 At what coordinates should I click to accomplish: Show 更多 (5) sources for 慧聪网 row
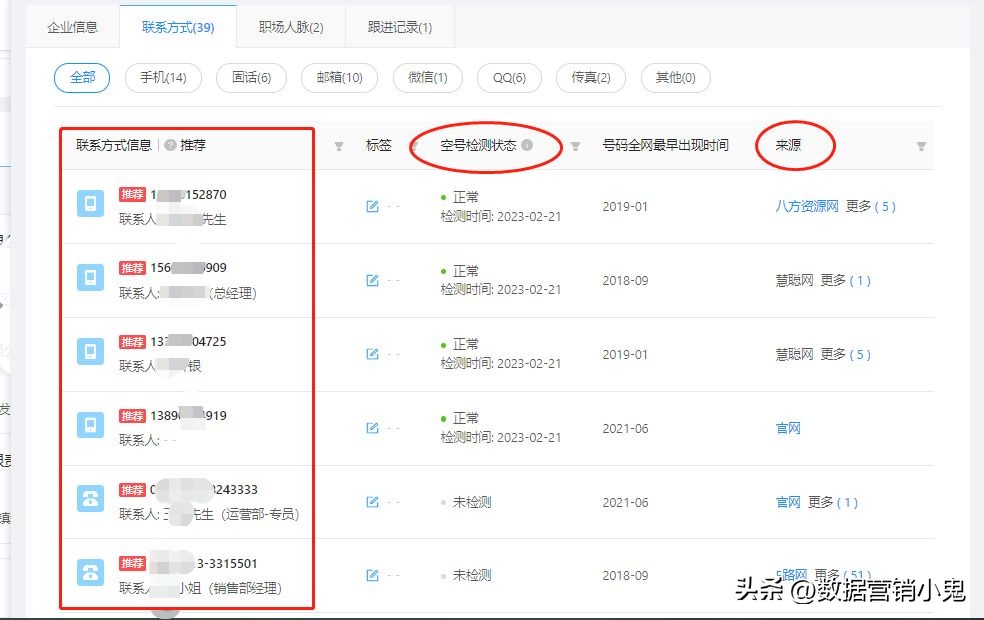845,355
